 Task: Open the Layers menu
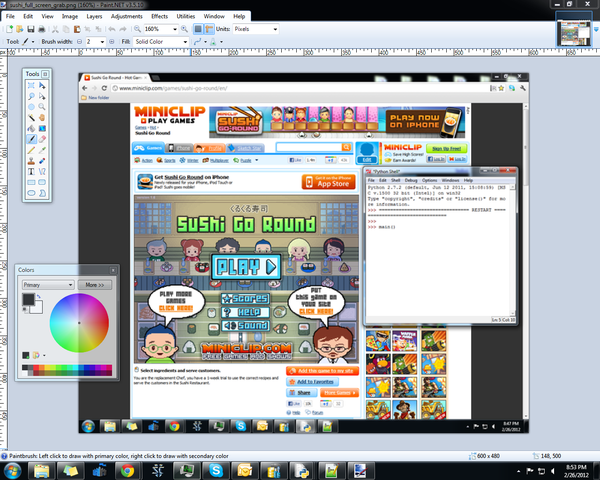click(x=94, y=16)
